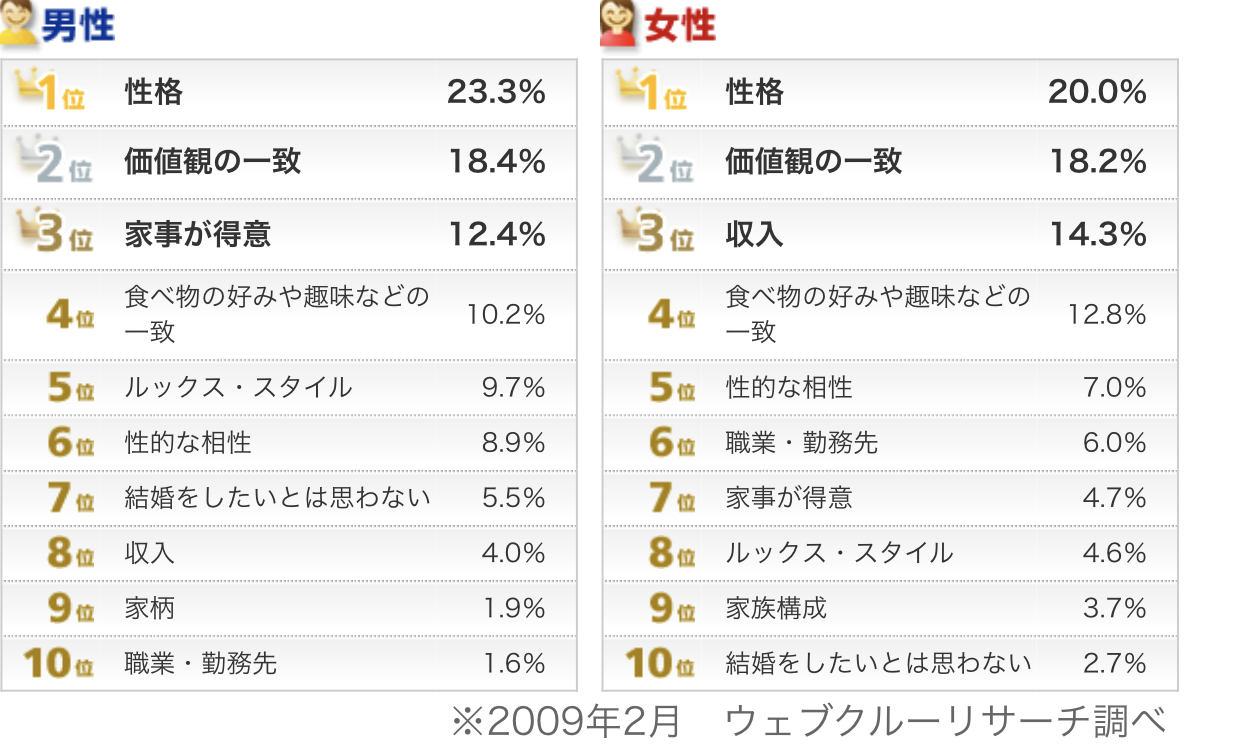This screenshot has width=1242, height=751.
Task: Click the gold crown 1位 icon in female table
Action: (x=652, y=92)
